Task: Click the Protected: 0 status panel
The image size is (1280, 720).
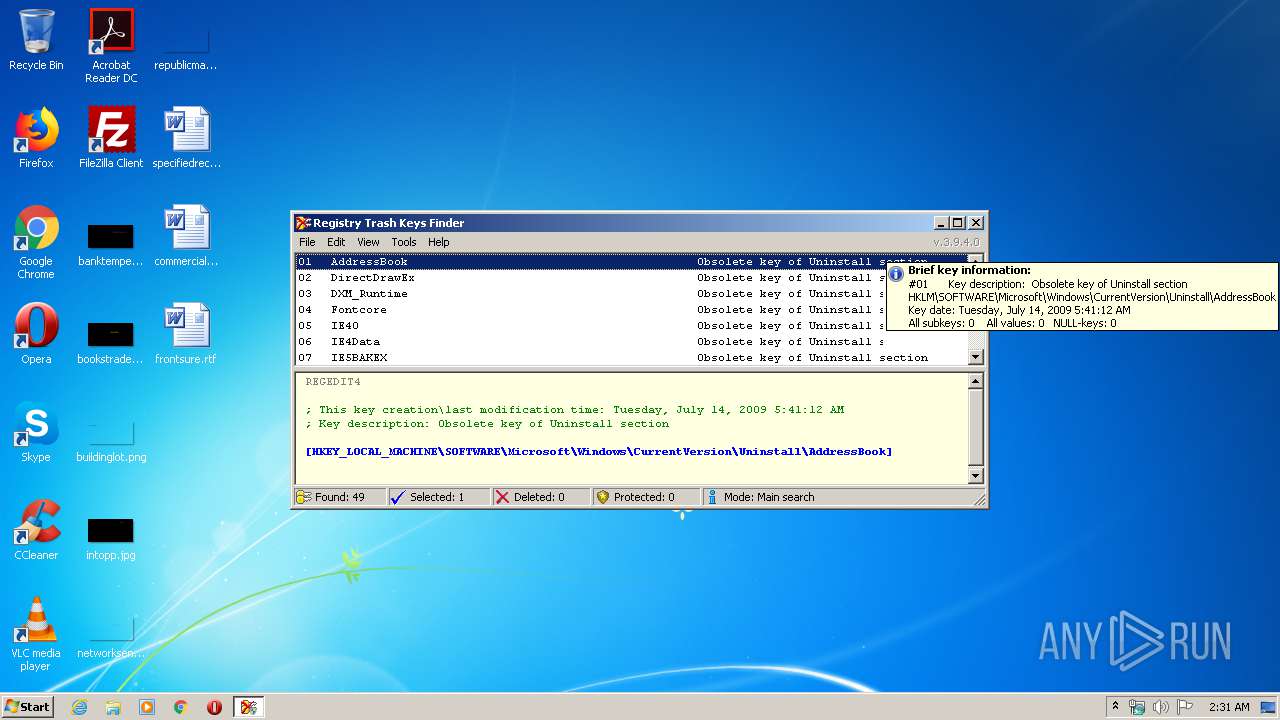Action: pyautogui.click(x=645, y=497)
